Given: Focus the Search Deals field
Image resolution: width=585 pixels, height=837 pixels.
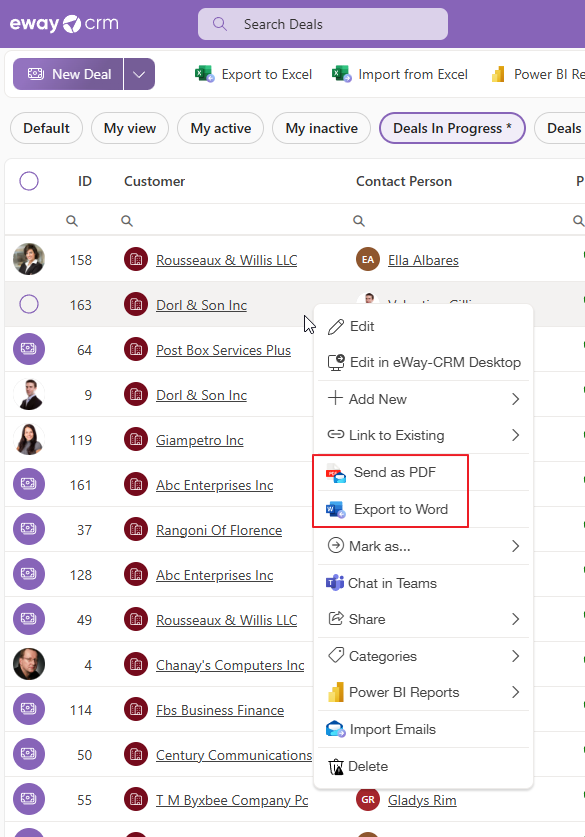Looking at the screenshot, I should point(323,24).
